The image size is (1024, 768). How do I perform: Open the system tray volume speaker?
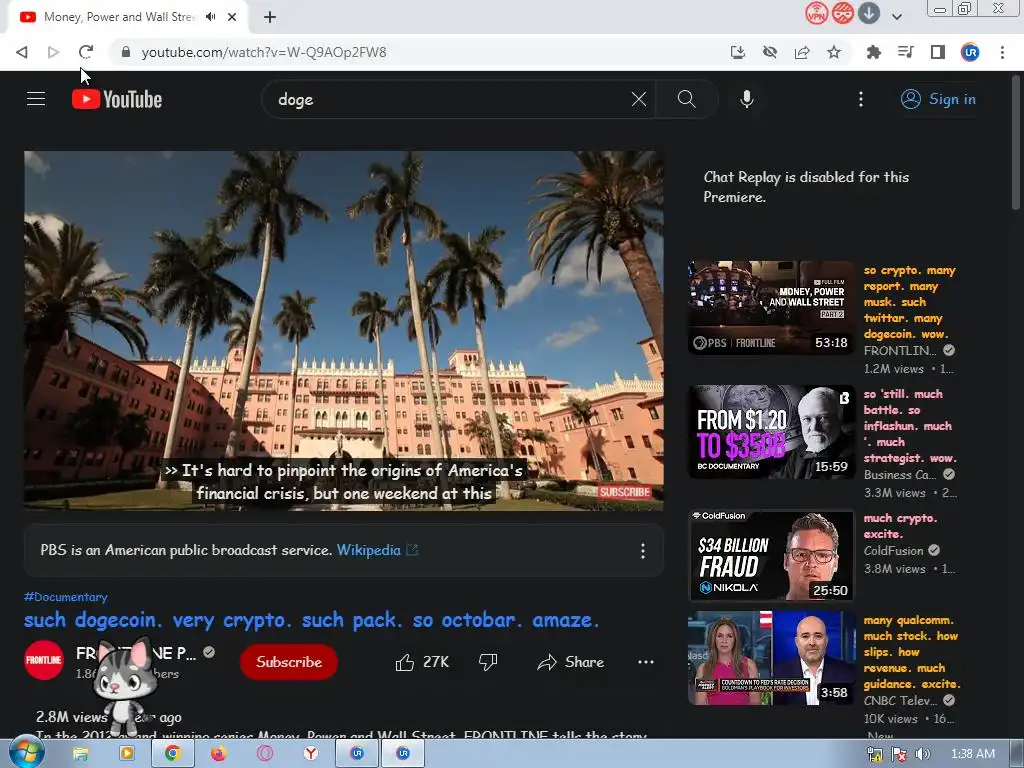pos(922,754)
